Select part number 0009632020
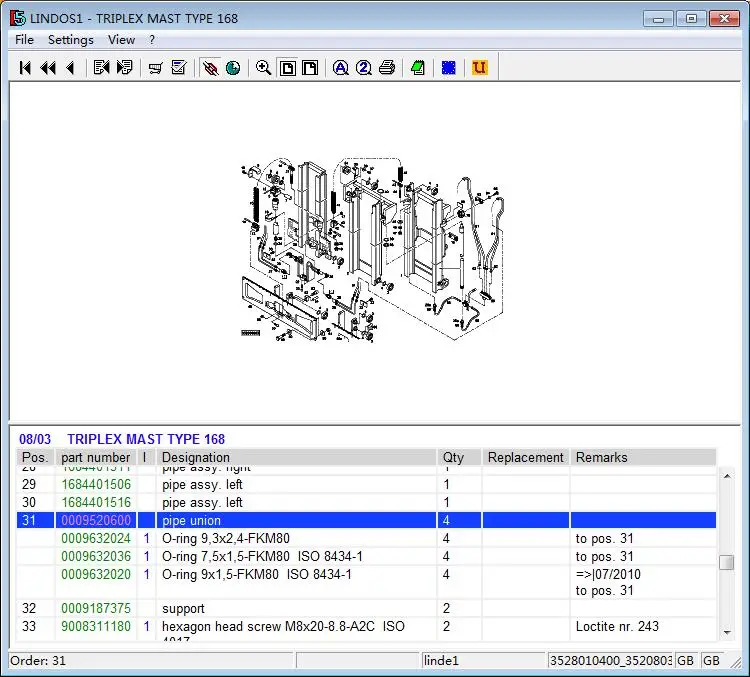This screenshot has width=750, height=677. tap(96, 574)
